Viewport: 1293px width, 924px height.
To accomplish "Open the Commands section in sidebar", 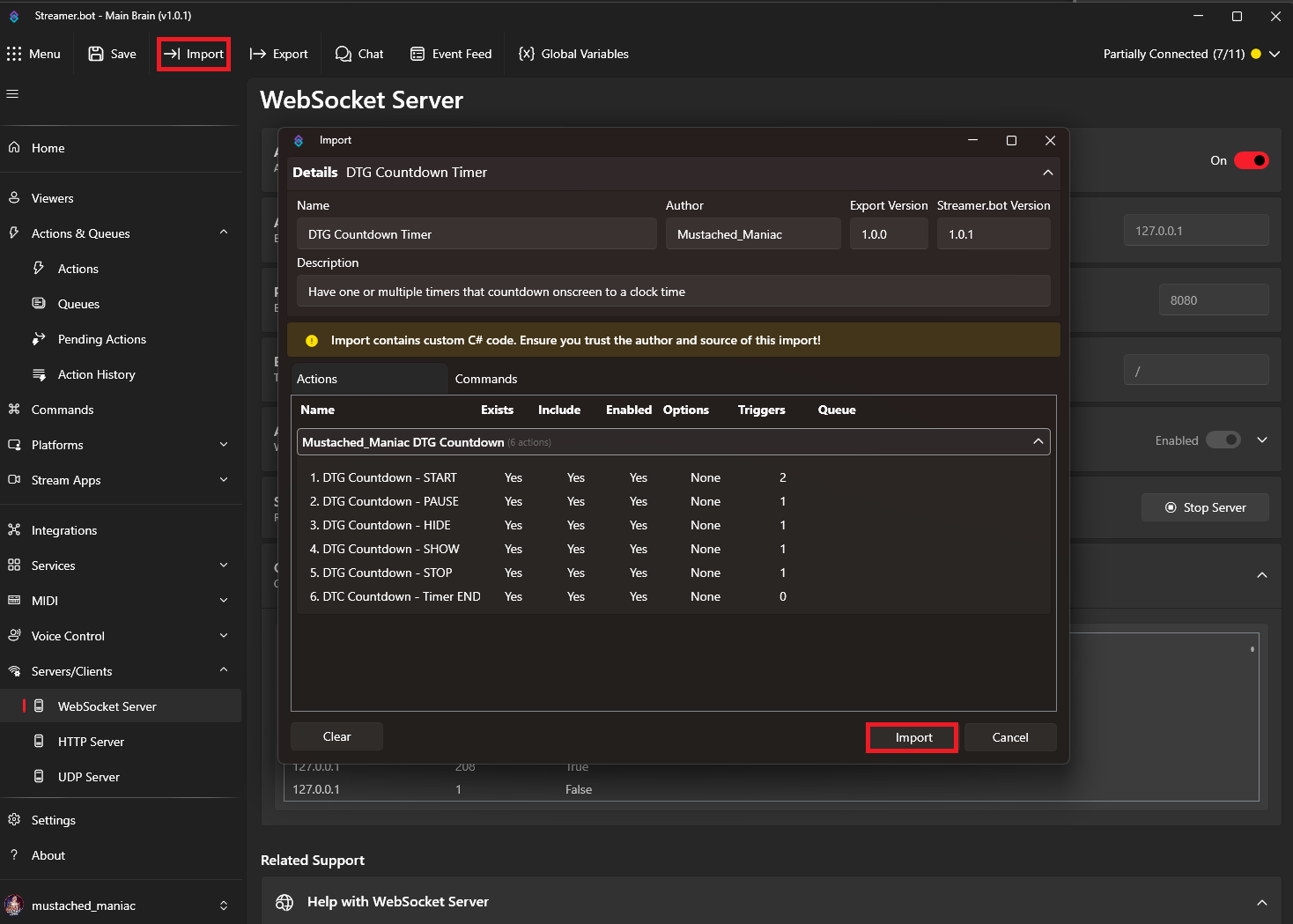I will click(62, 410).
